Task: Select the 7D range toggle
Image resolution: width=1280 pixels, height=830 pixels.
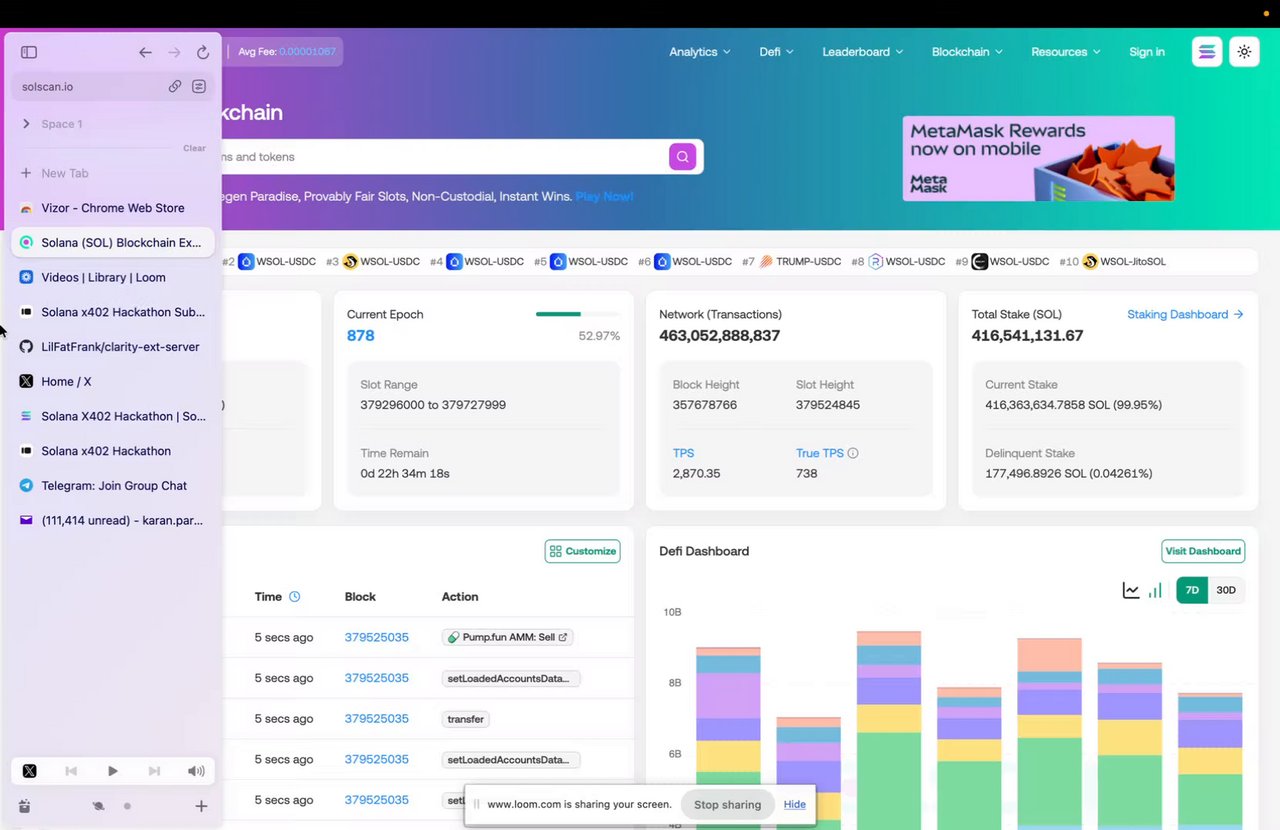Action: coord(1192,590)
